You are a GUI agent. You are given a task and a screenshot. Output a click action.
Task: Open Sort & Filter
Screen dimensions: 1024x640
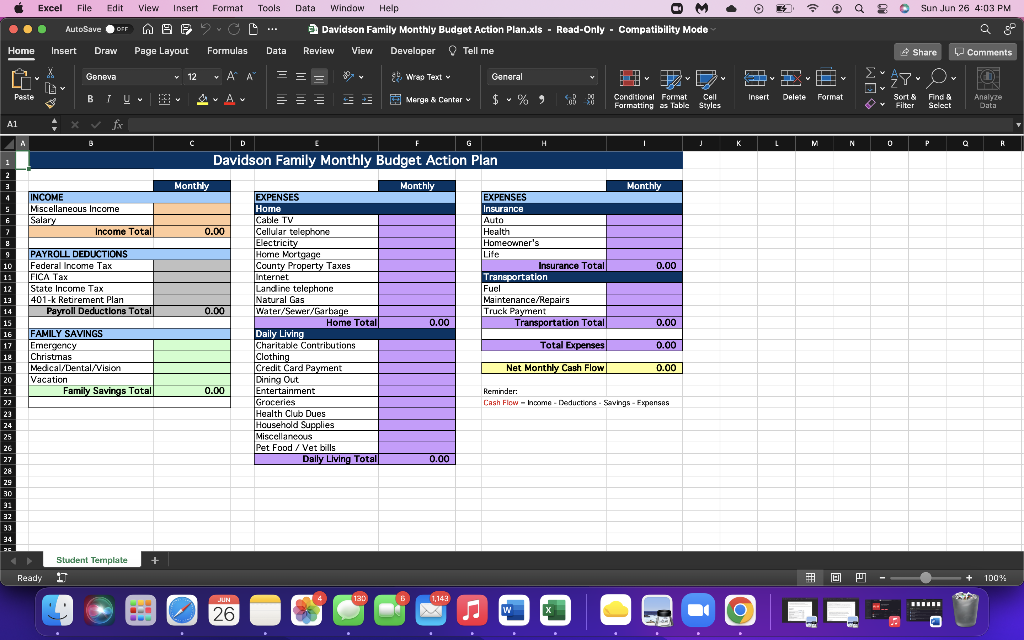(904, 89)
